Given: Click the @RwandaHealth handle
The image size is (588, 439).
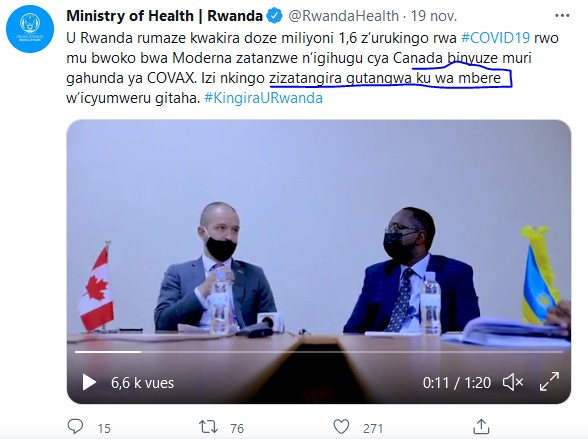Looking at the screenshot, I should [x=344, y=16].
